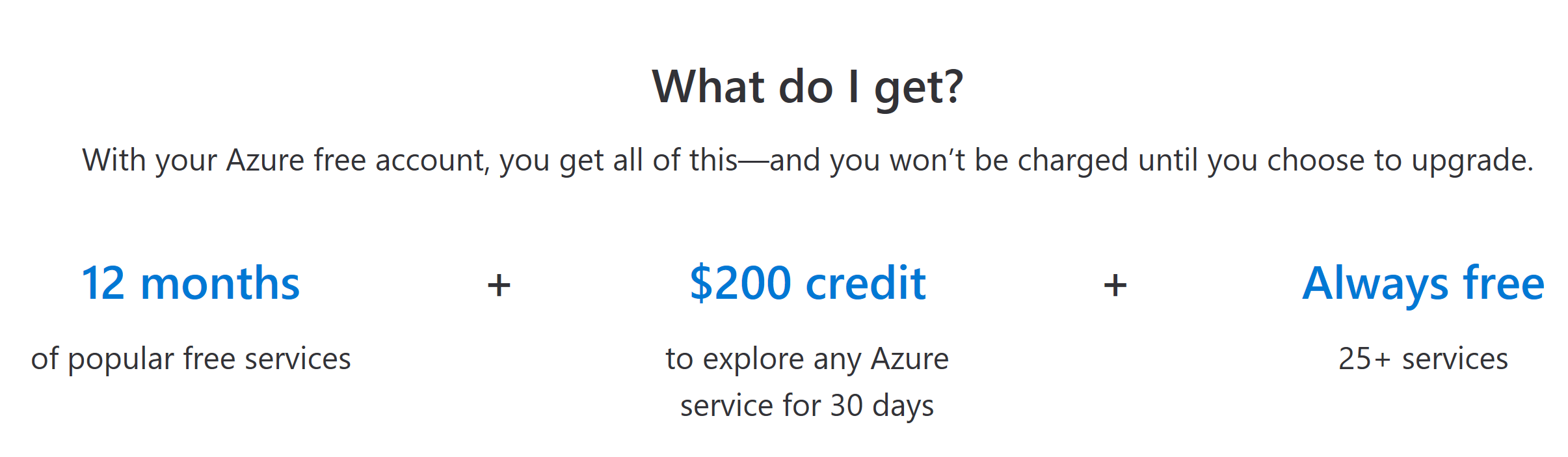
Task: Click the "service for 30 days" line
Action: pos(807,406)
